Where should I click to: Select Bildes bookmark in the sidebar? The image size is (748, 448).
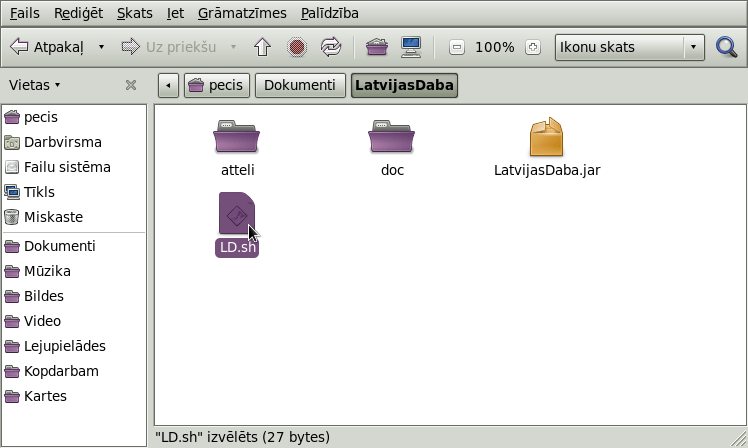click(74, 296)
